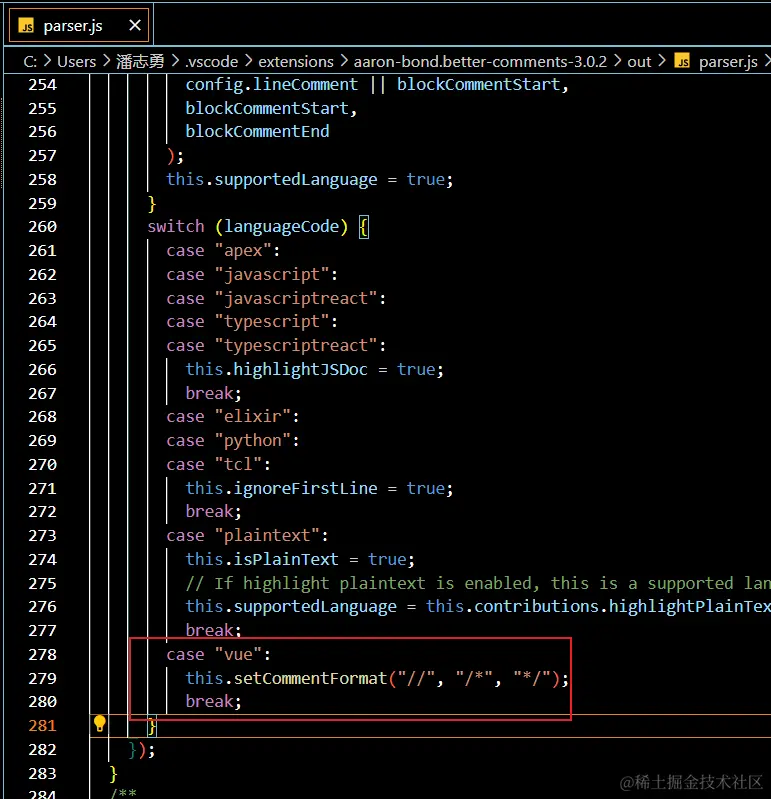Click the 'break;' statement on line 267
Viewport: 771px width, 799px height.
coord(213,393)
